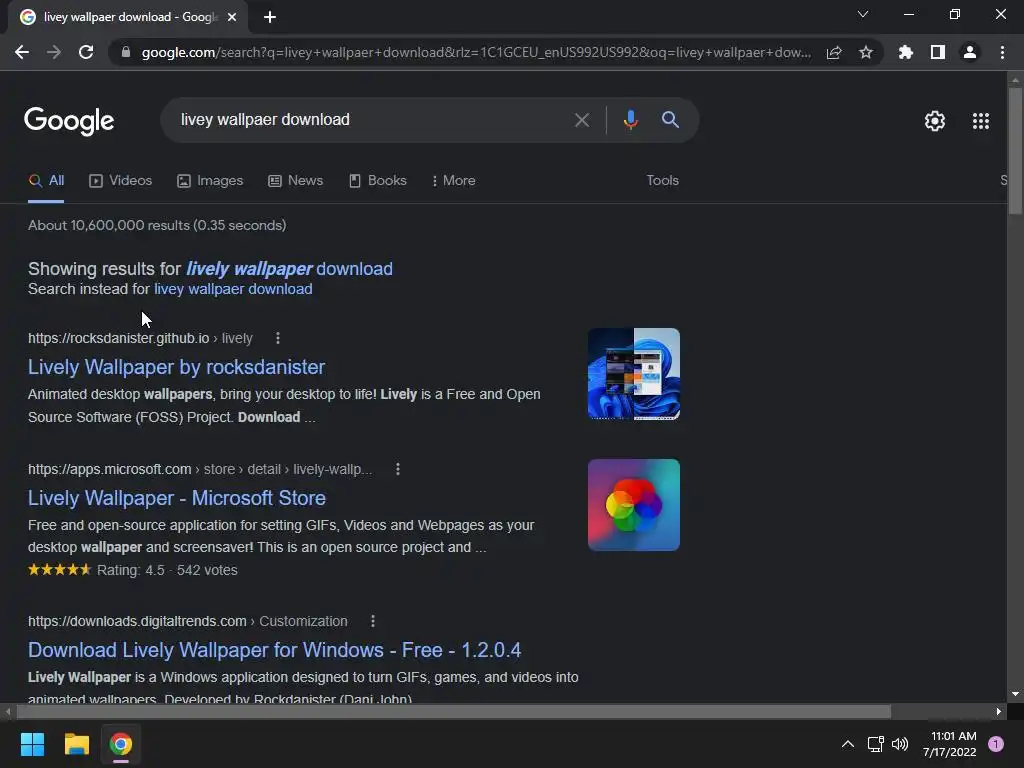Open the search Tools options

[662, 181]
